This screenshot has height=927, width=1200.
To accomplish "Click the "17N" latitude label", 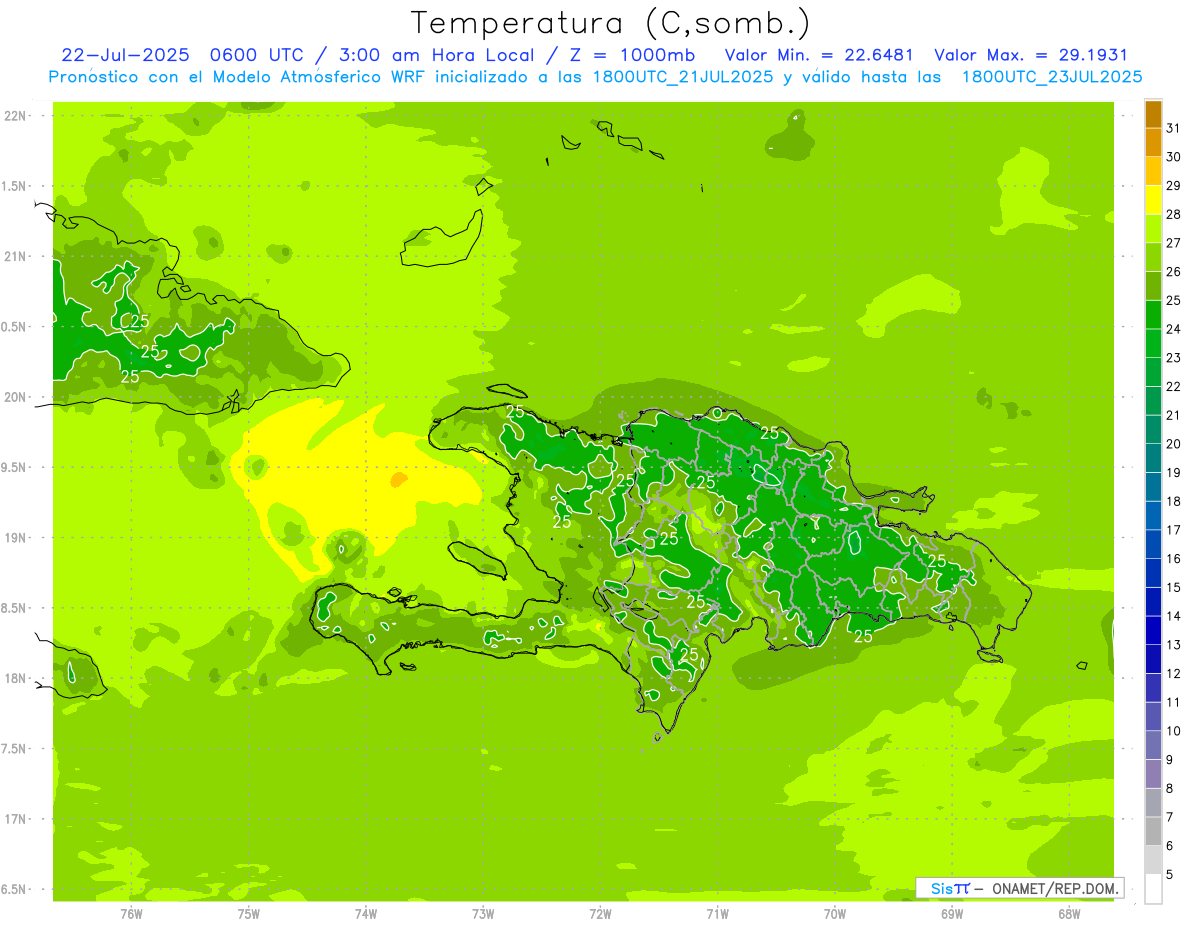I will click(x=15, y=819).
